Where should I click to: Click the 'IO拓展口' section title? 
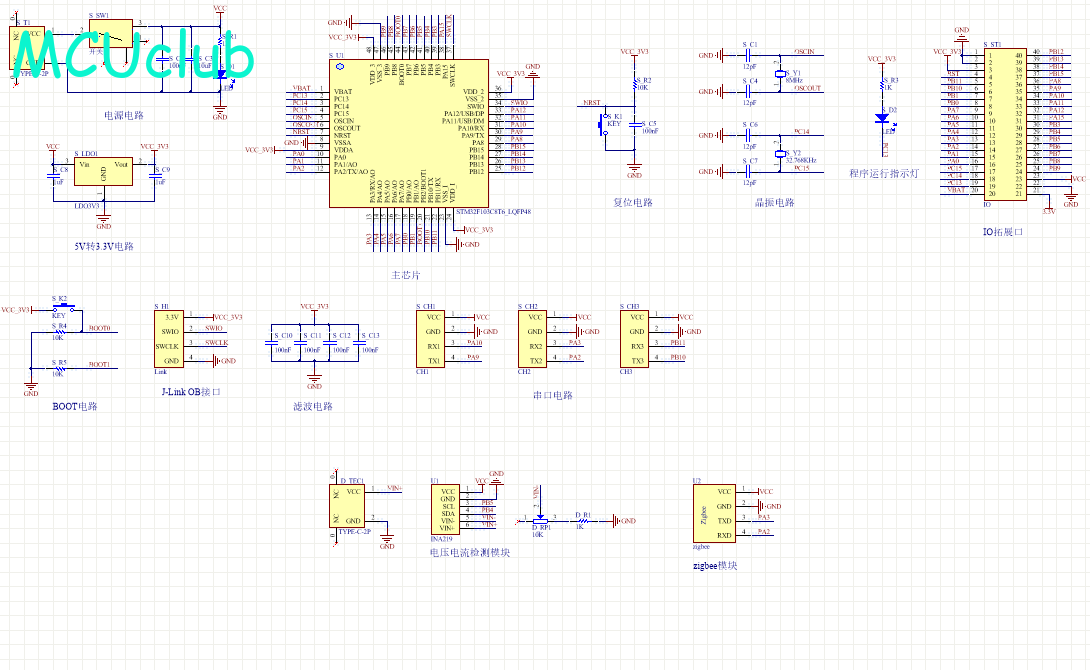pyautogui.click(x=1003, y=232)
